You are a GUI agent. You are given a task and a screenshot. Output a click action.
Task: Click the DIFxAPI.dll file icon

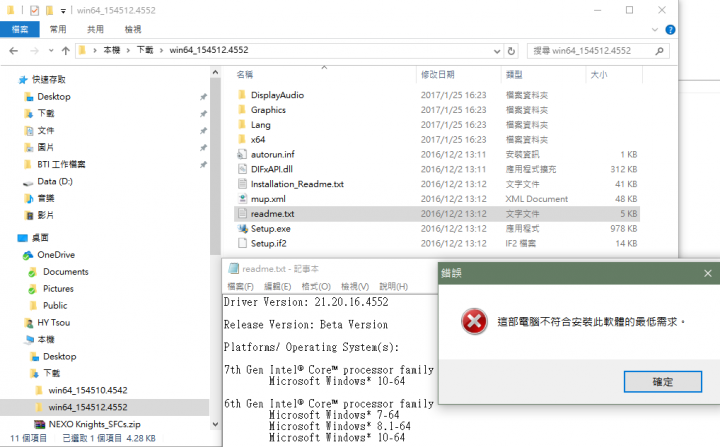[242, 169]
